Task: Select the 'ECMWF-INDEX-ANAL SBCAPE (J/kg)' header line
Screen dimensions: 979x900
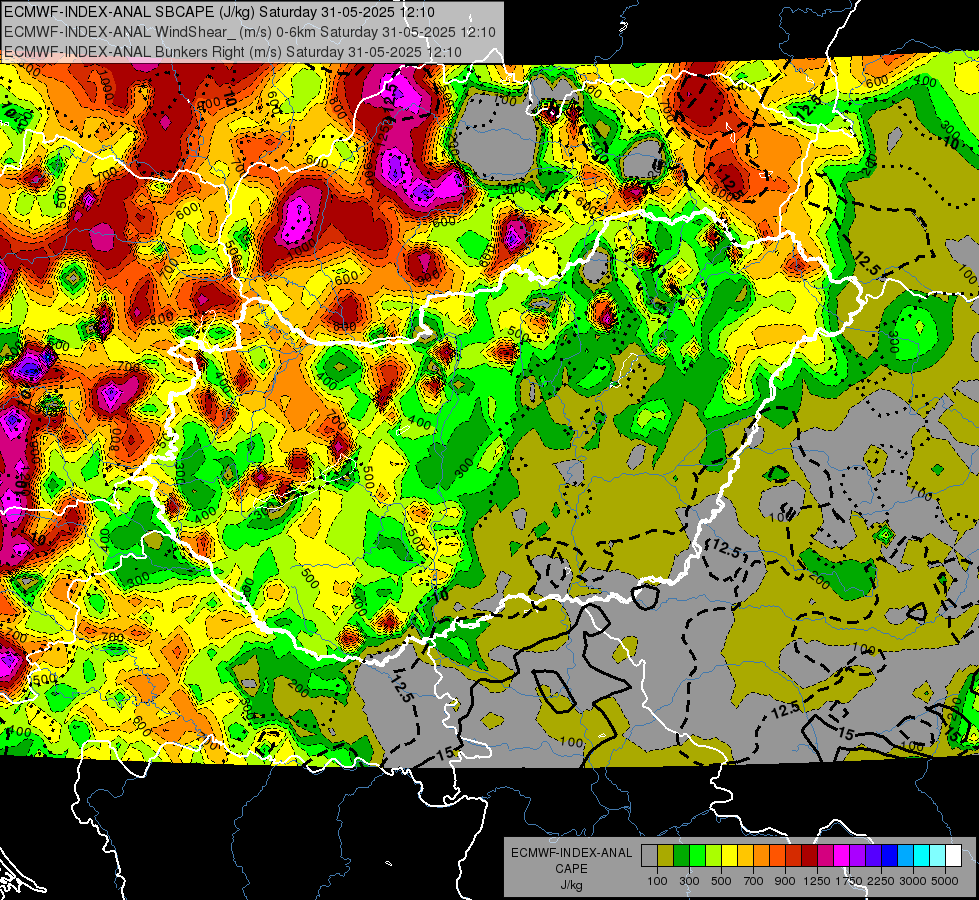Action: 220,12
